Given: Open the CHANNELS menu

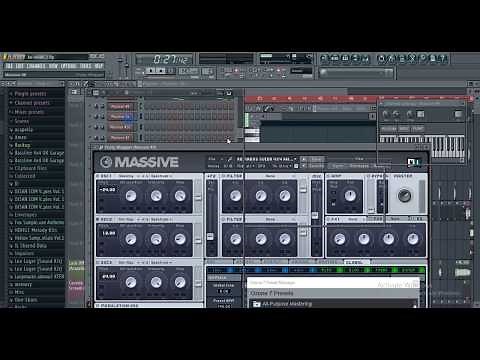Looking at the screenshot, I should (x=36, y=66).
